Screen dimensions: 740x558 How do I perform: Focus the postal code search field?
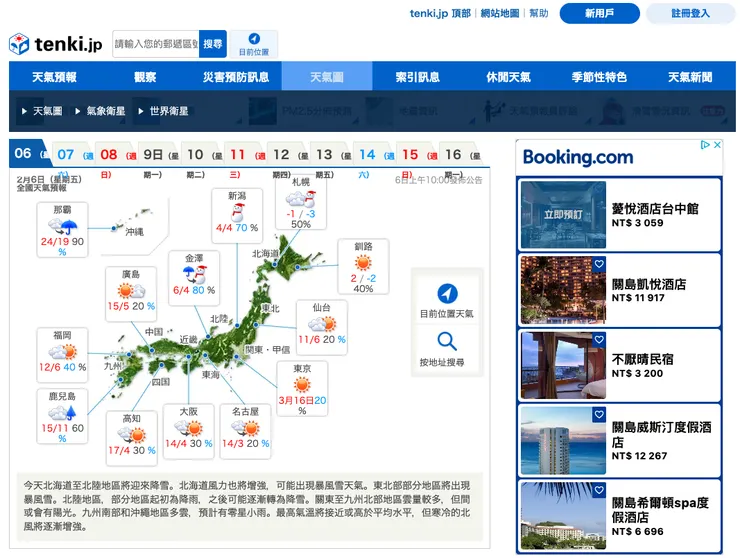pos(156,44)
